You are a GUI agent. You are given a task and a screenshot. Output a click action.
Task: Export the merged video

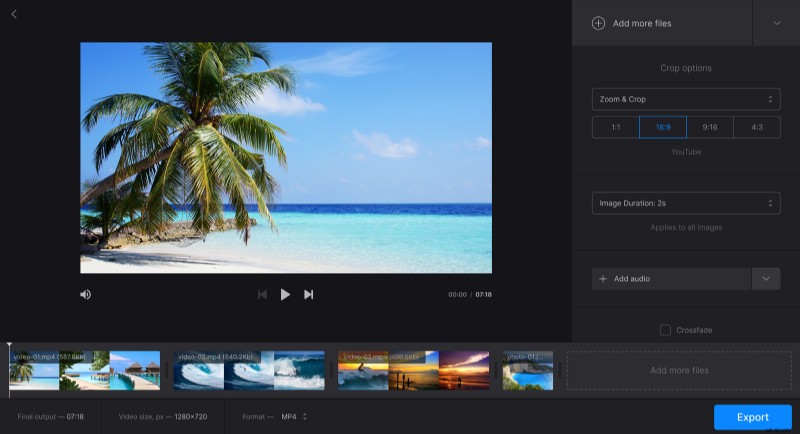753,417
